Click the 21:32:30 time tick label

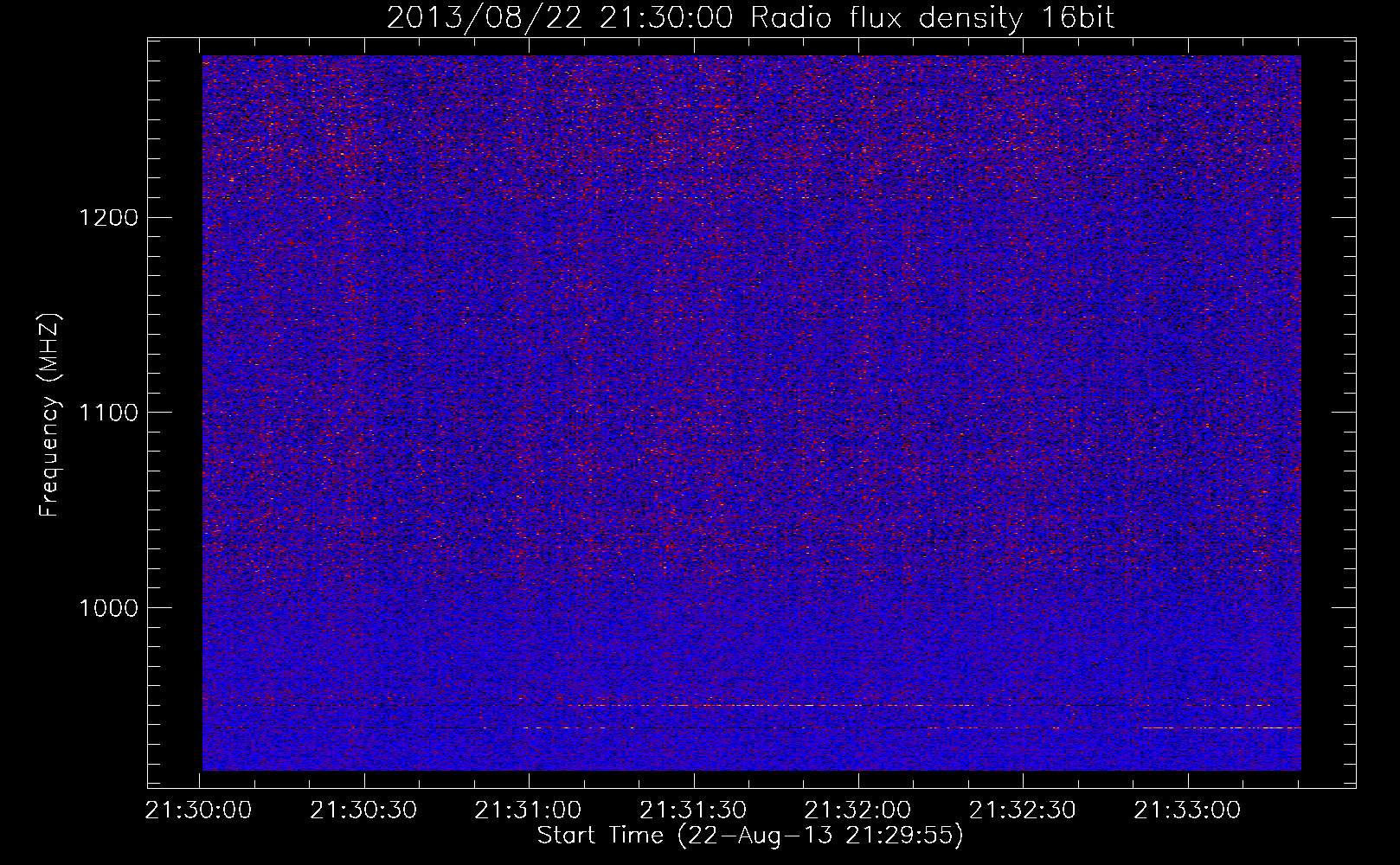pos(1023,811)
